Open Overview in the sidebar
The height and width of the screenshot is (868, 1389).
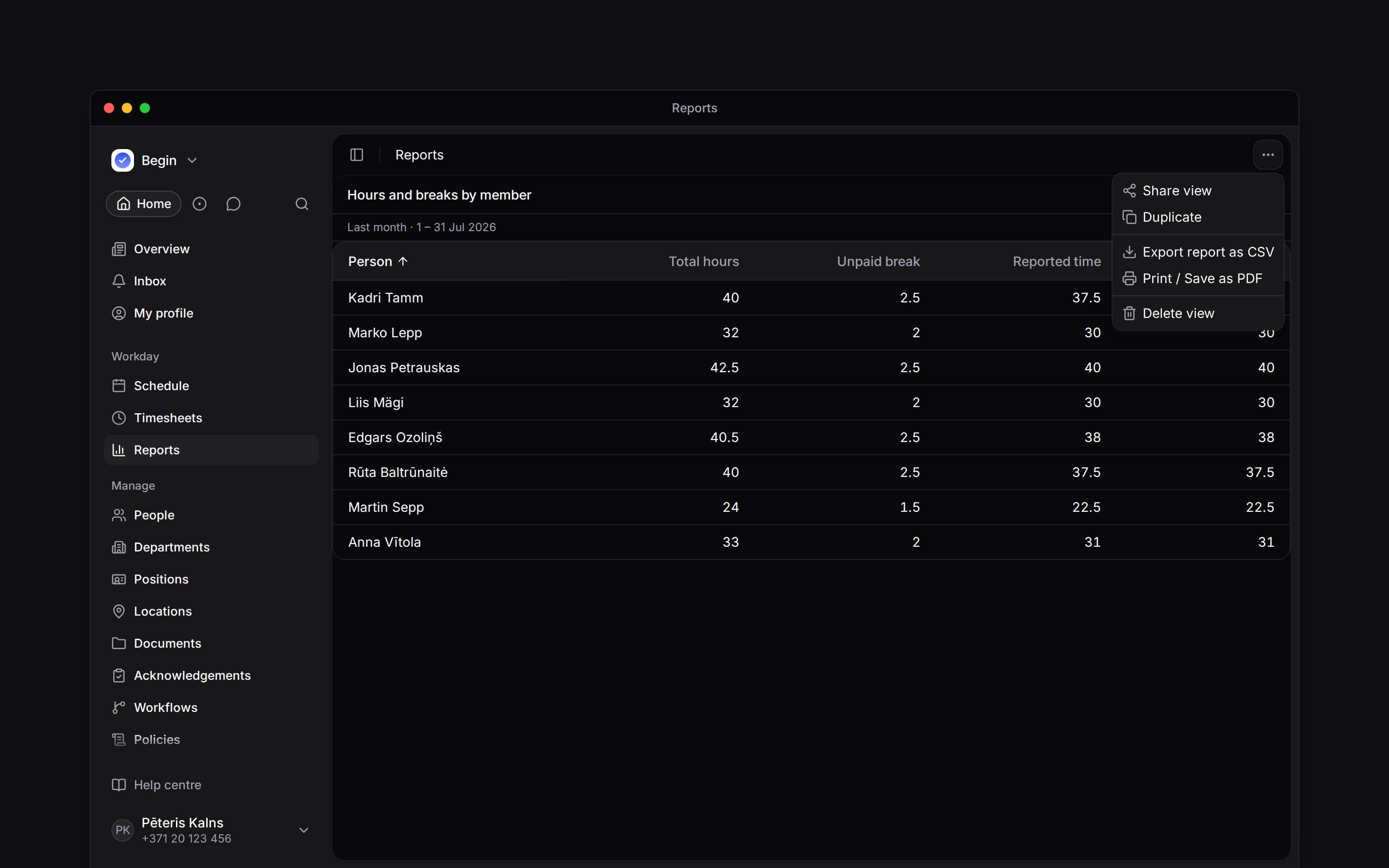coord(210,249)
